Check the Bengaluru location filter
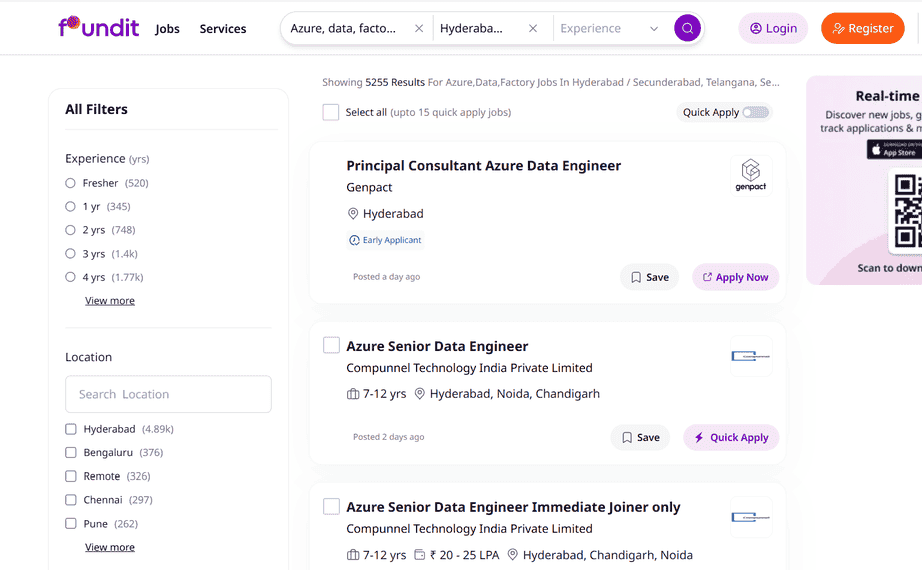 (x=71, y=453)
